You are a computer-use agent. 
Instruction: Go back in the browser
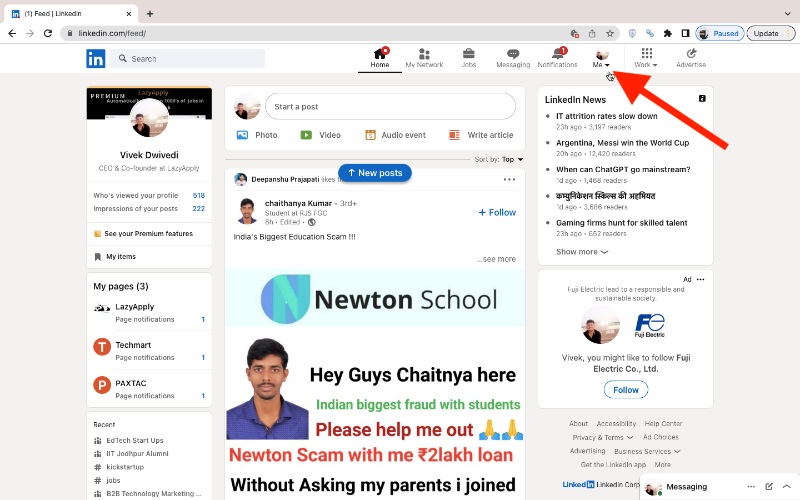pyautogui.click(x=12, y=33)
